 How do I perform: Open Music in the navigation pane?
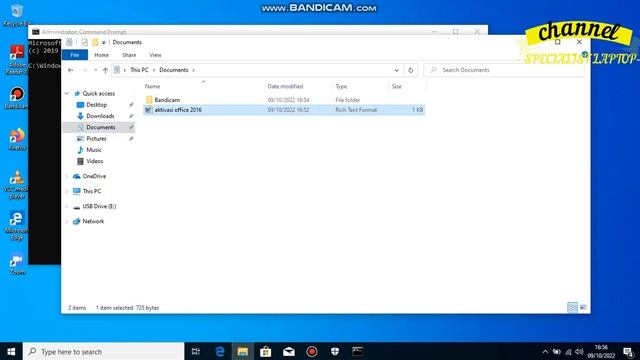pyautogui.click(x=93, y=150)
